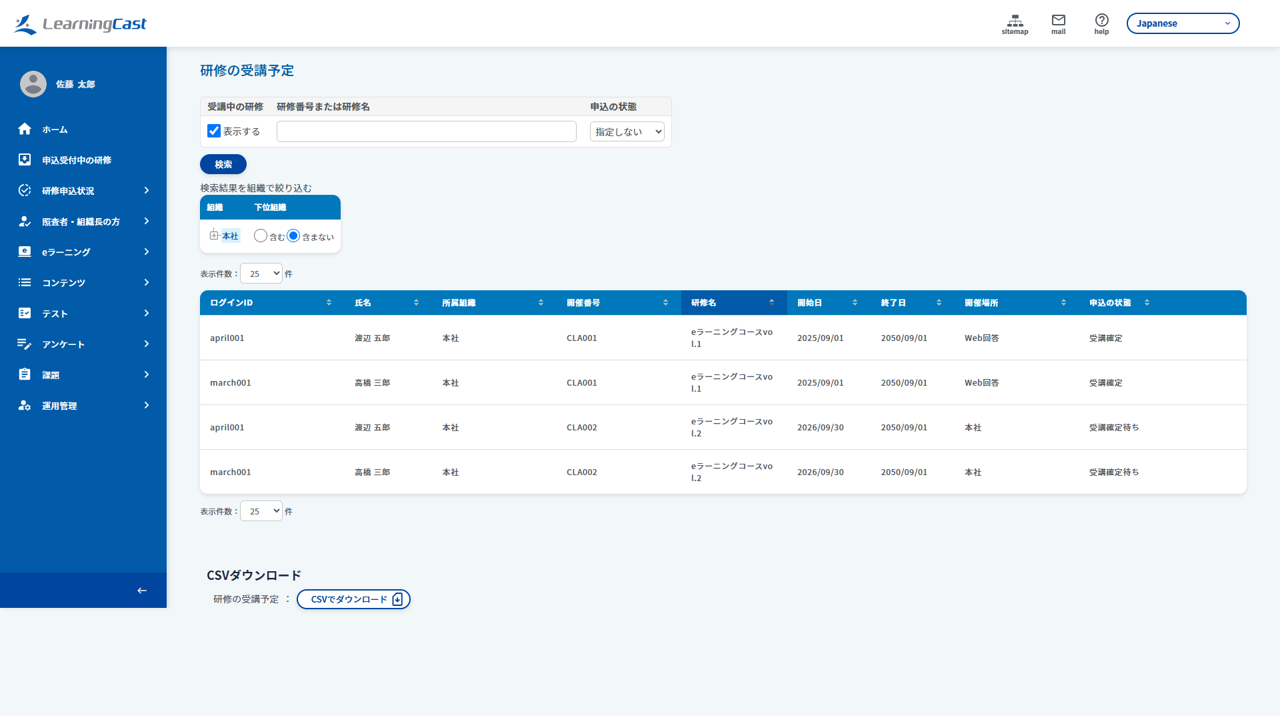Uncheck the 表示する checkbox
Image resolution: width=1280 pixels, height=716 pixels.
pos(214,131)
